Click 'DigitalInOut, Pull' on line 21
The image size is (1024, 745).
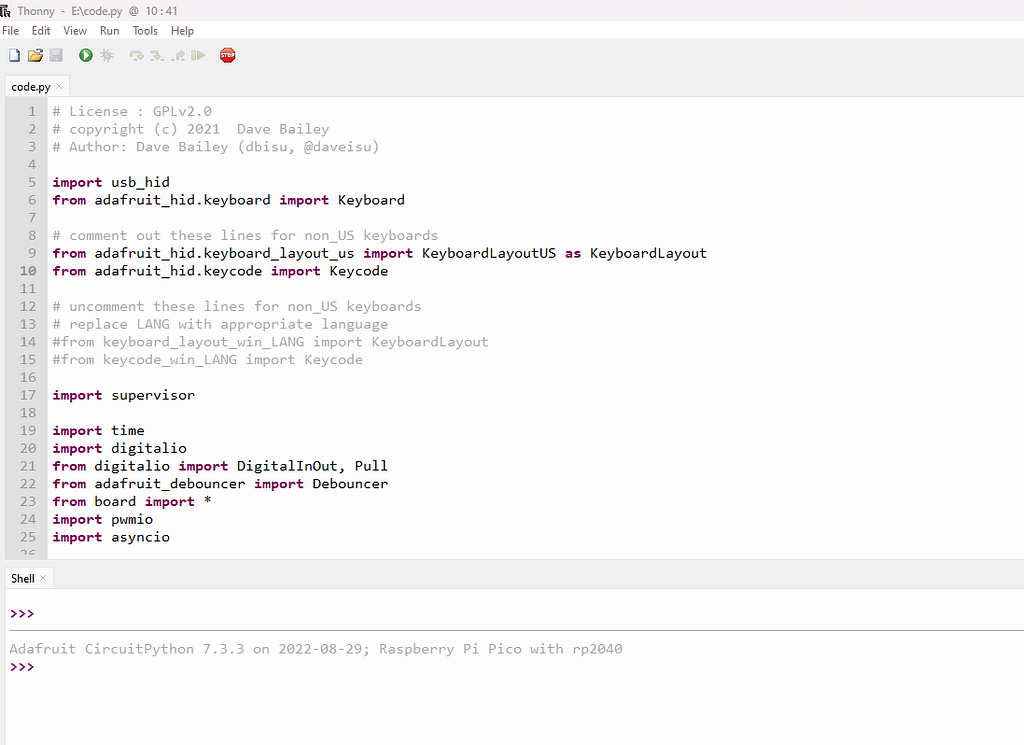coord(312,466)
